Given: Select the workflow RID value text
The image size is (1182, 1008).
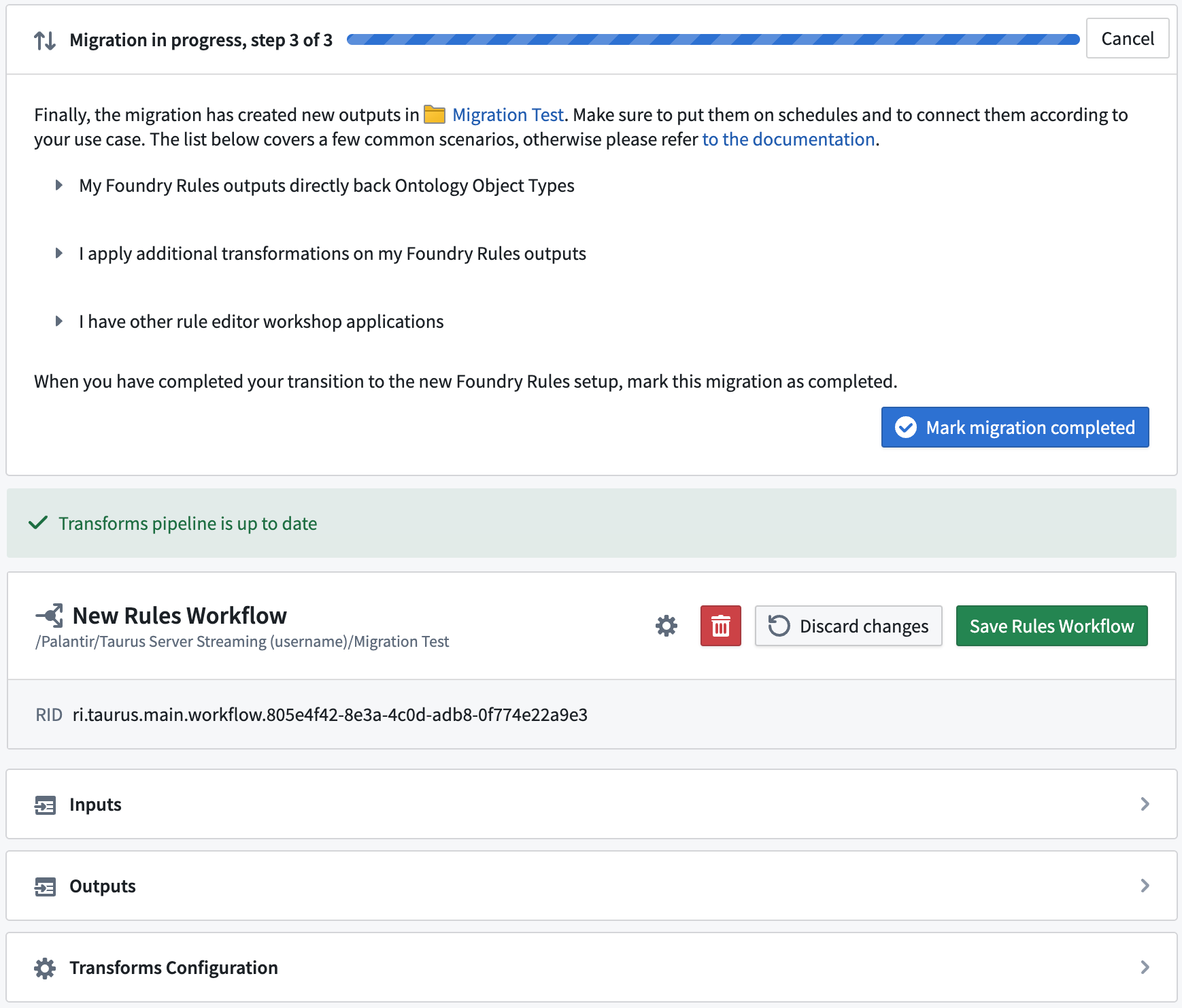Looking at the screenshot, I should [x=330, y=715].
